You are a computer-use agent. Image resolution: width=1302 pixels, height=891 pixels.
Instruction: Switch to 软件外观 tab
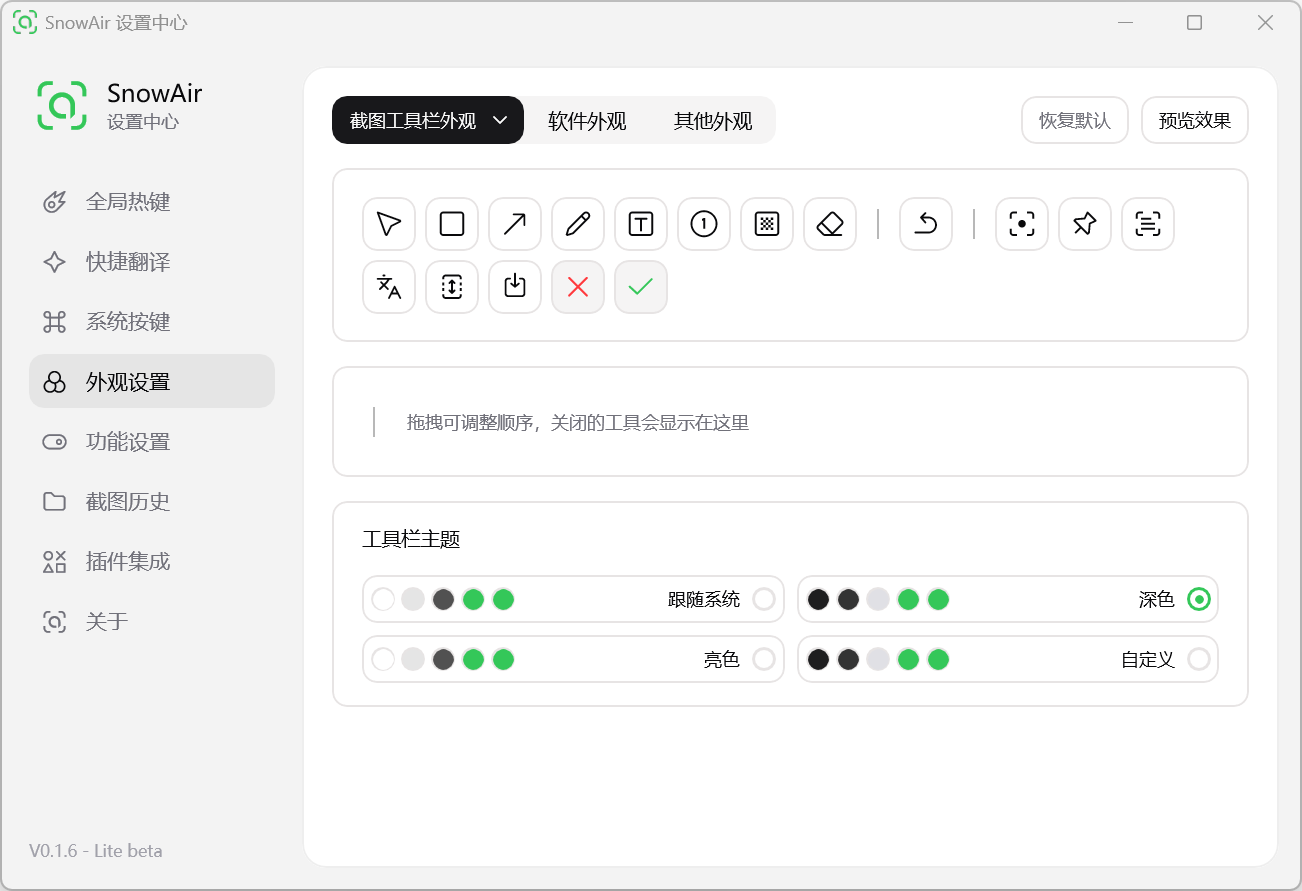(x=587, y=121)
